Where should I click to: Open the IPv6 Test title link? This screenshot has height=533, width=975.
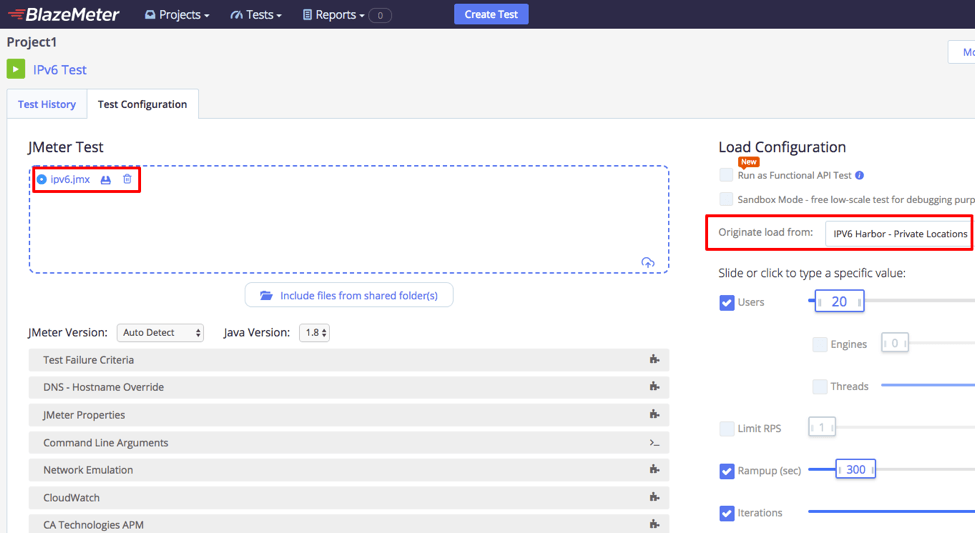pyautogui.click(x=60, y=70)
